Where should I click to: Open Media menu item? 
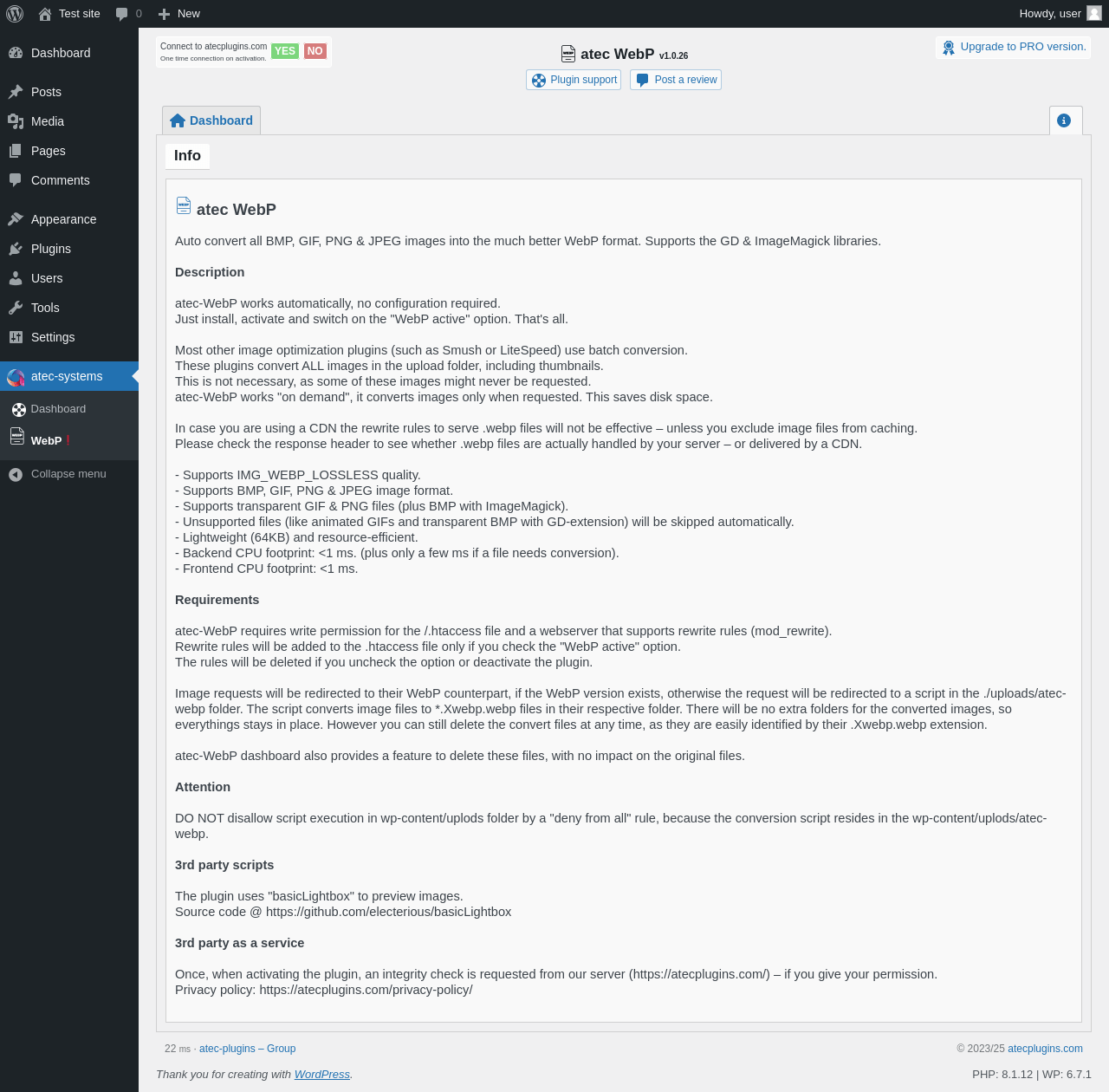[69, 121]
